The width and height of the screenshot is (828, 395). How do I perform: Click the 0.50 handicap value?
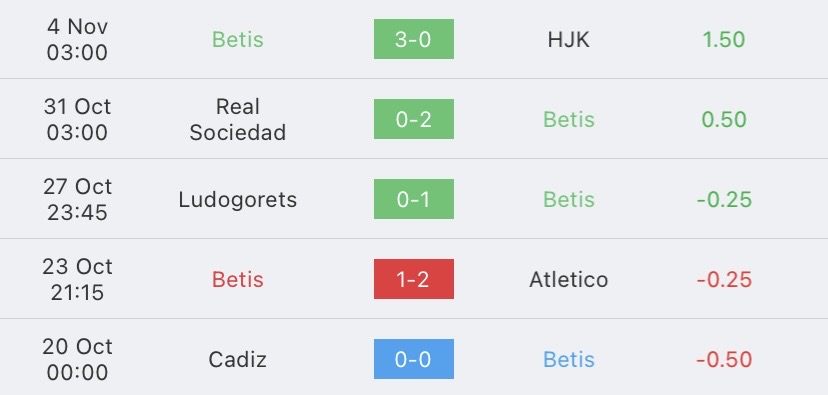(723, 120)
